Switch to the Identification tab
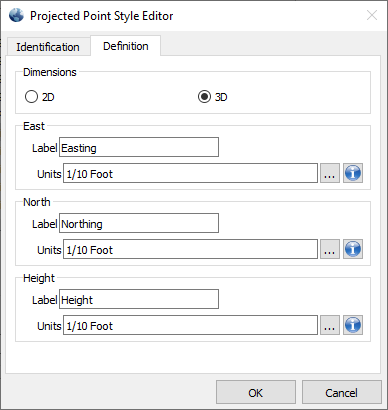The width and height of the screenshot is (388, 410). coord(48,47)
